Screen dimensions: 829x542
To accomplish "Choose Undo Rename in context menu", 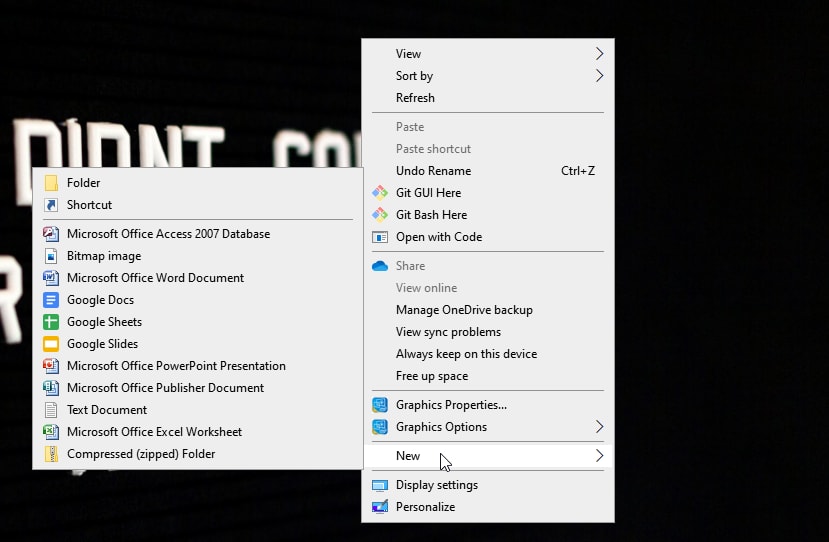I will click(433, 171).
